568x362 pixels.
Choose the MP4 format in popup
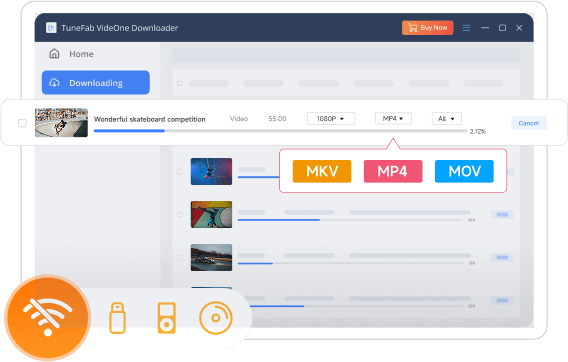393,171
